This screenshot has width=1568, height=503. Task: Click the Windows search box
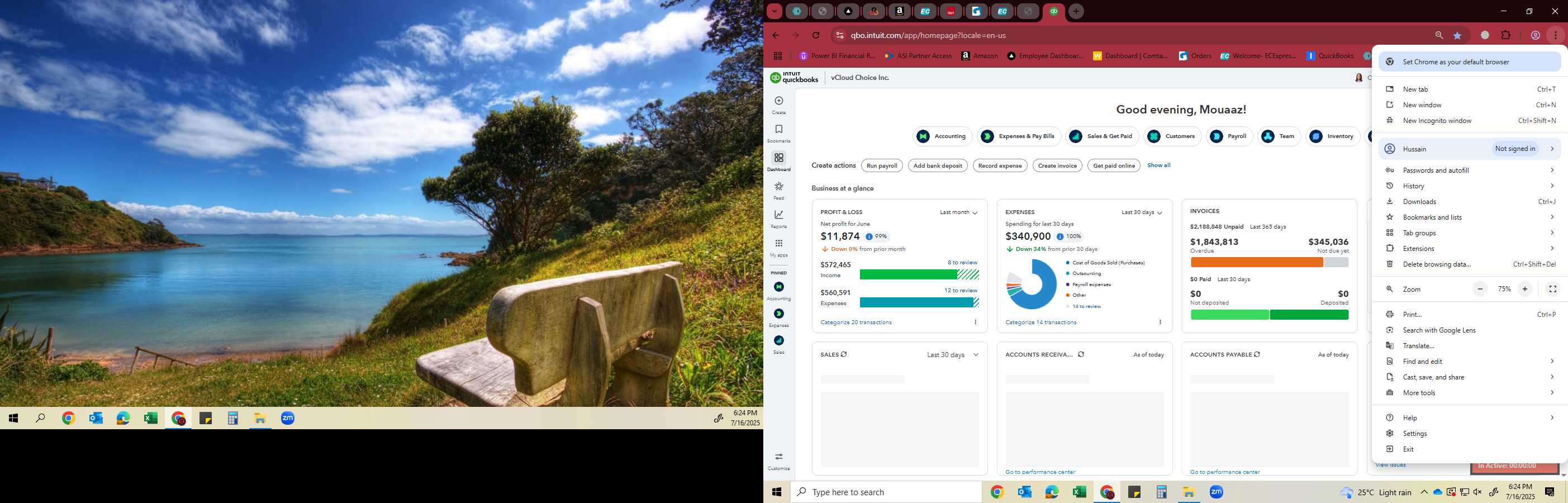[x=886, y=492]
